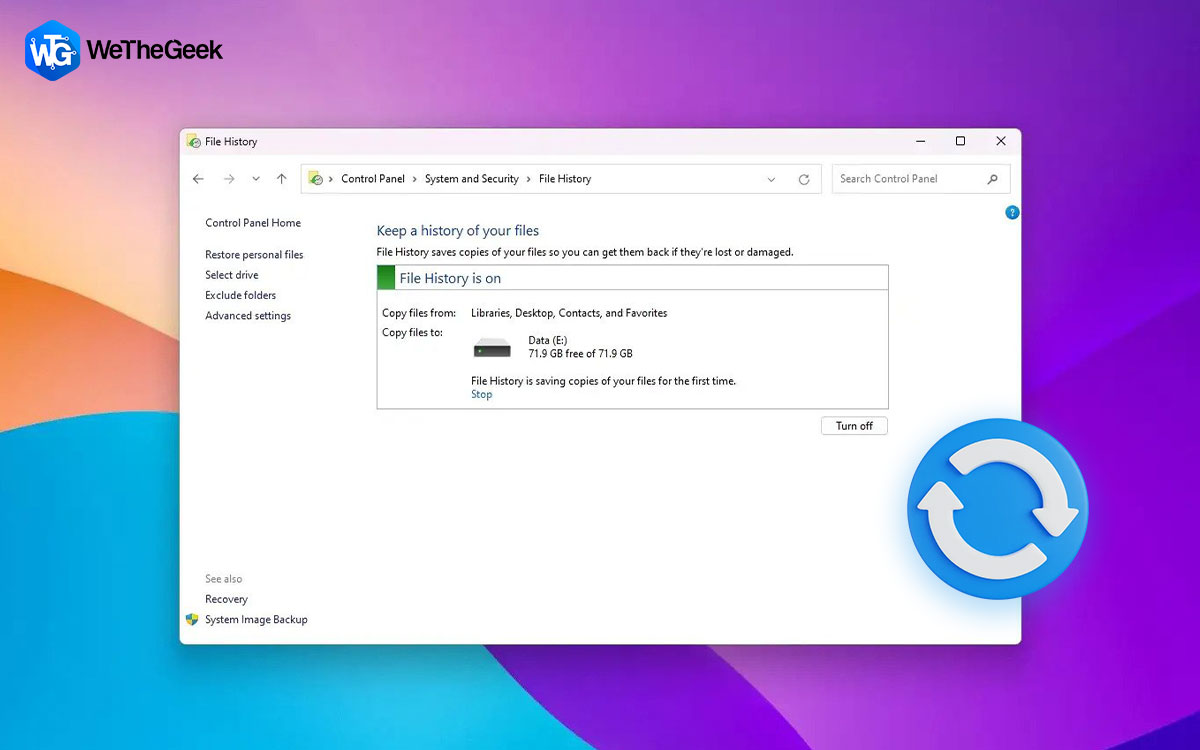Open Exclude folders link
Image resolution: width=1200 pixels, height=750 pixels.
241,295
